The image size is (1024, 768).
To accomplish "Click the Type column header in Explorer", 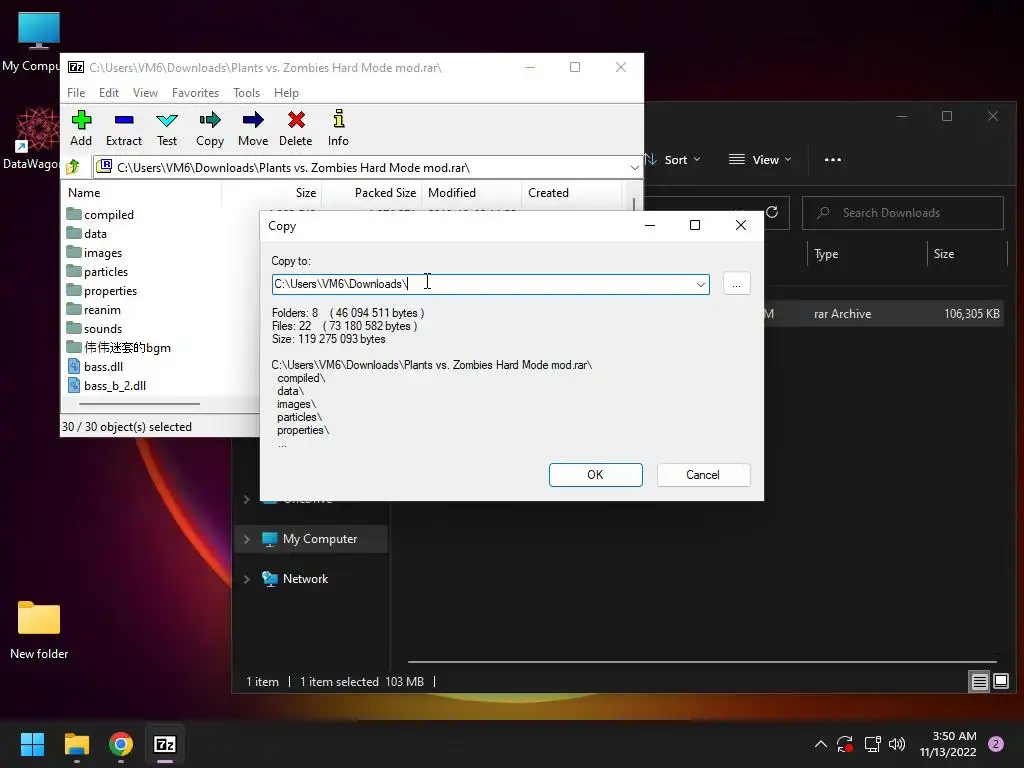I will (867, 254).
